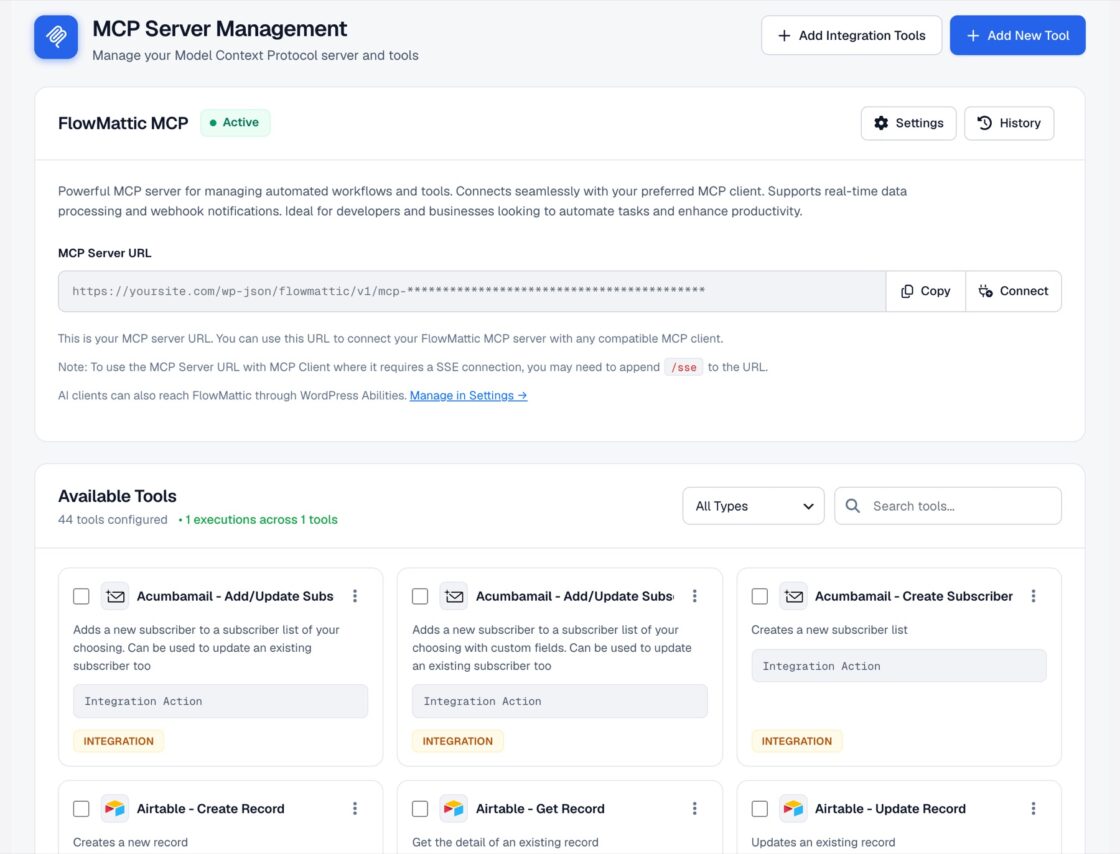The height and width of the screenshot is (854, 1120).
Task: Click the Integration Action box on Acumbamail - Create Subscriber
Action: [899, 665]
